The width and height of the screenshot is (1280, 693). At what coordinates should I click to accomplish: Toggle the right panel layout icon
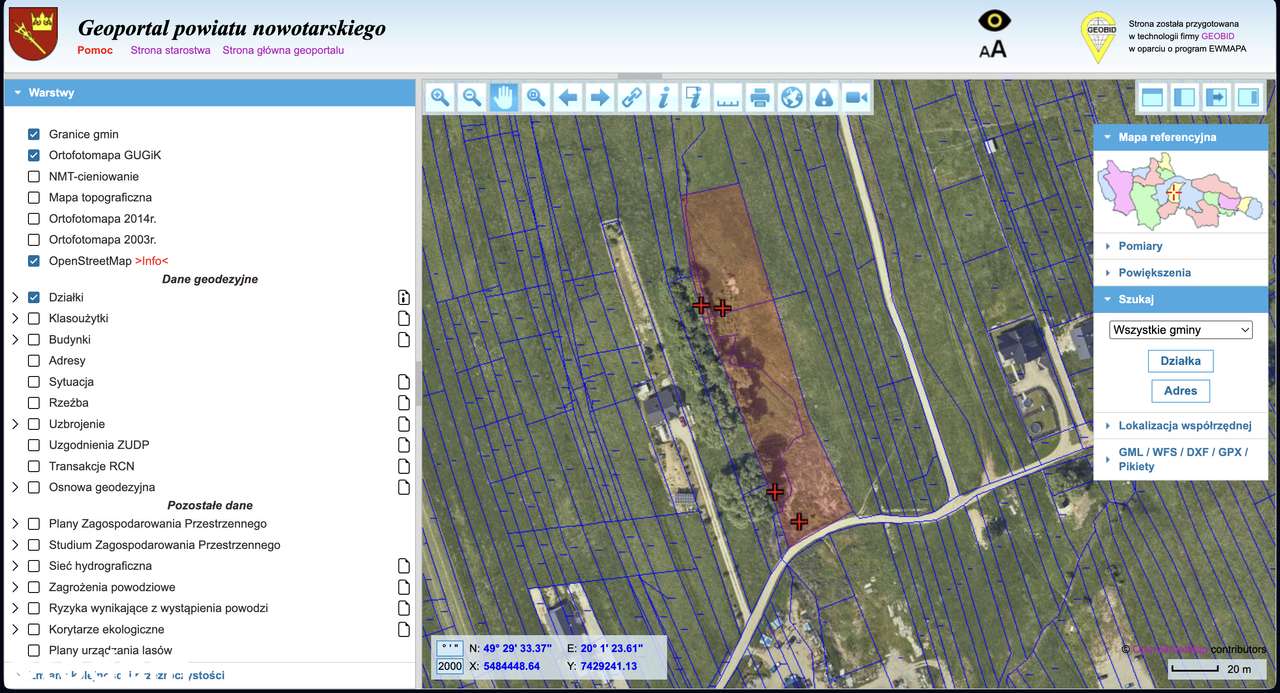[1249, 97]
